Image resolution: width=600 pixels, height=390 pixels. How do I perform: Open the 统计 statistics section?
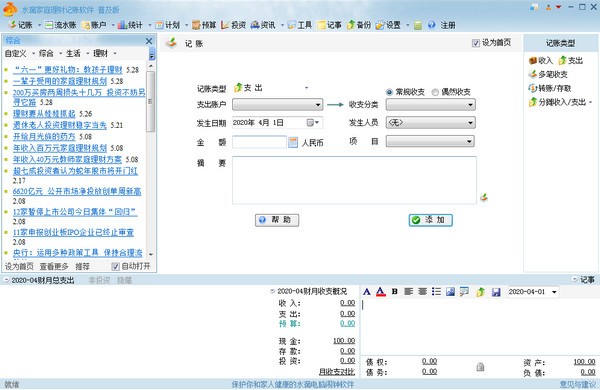coord(130,25)
